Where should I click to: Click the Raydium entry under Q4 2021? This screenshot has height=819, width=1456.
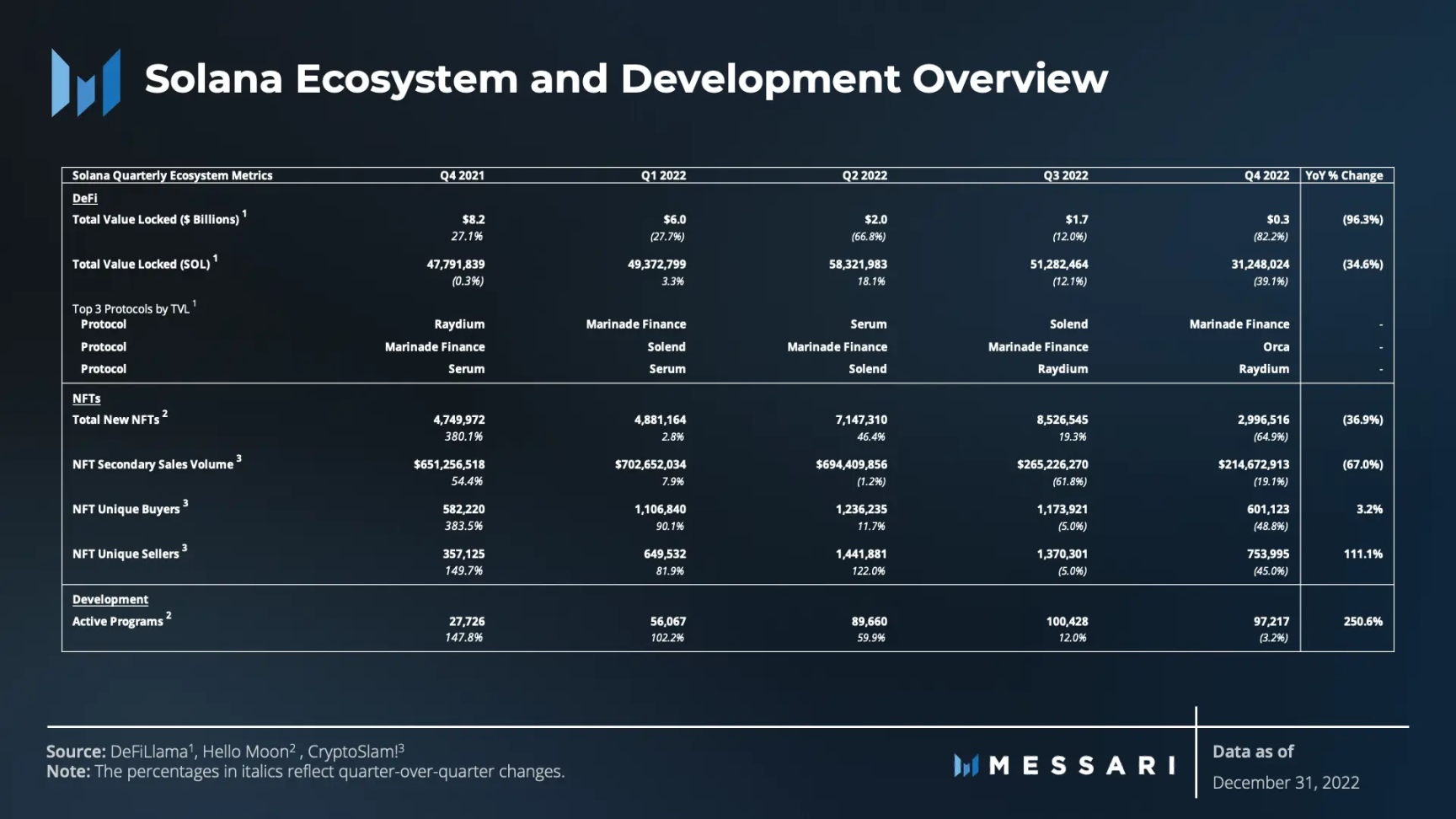(x=459, y=324)
